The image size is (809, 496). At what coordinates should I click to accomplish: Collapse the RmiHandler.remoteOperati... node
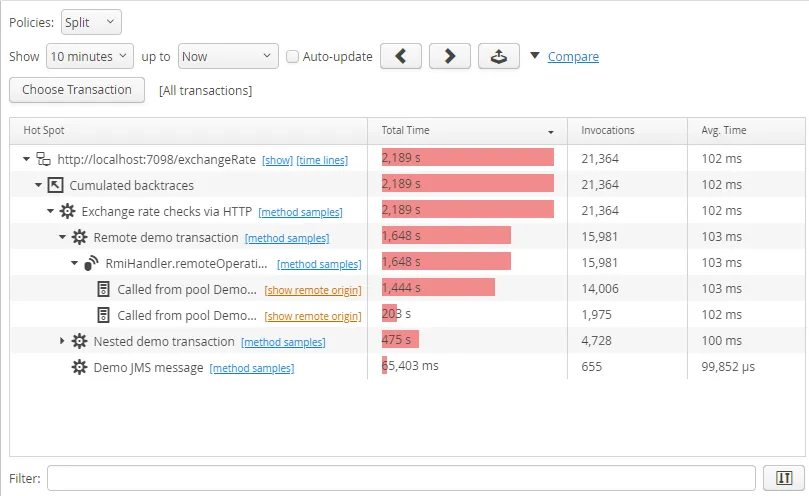(x=74, y=263)
